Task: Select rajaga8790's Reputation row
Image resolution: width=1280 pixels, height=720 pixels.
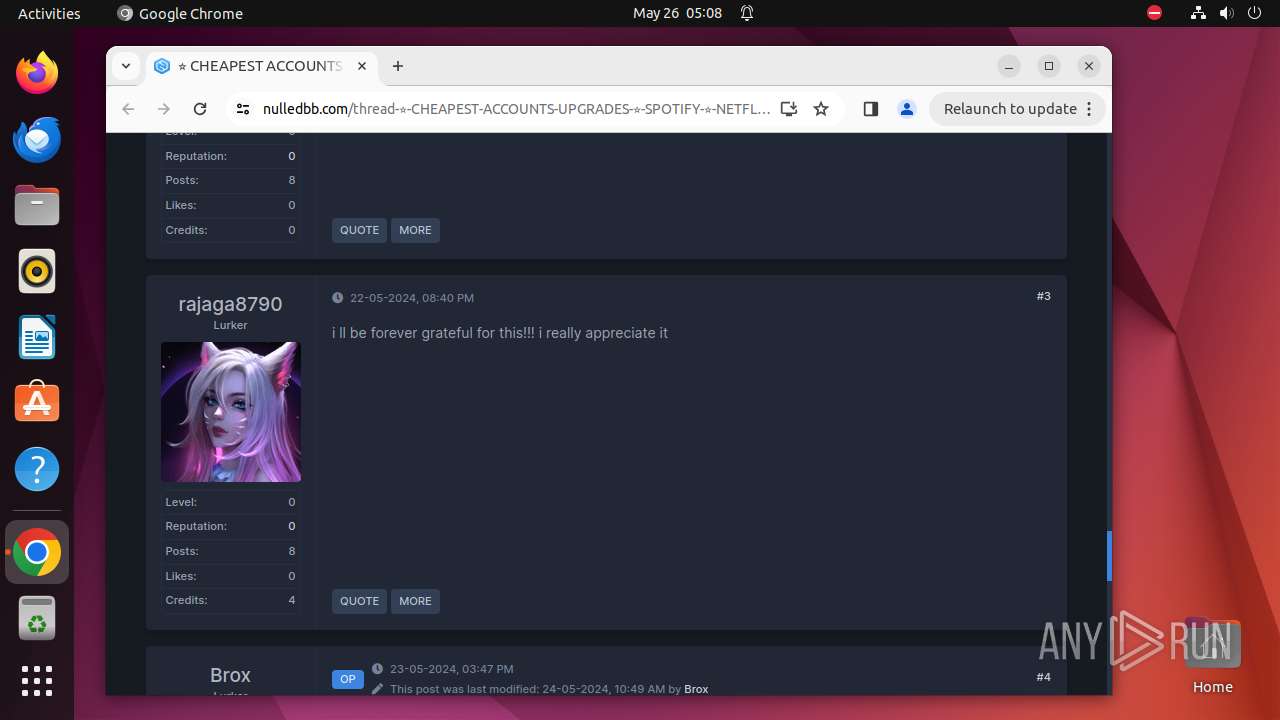Action: coord(230,526)
